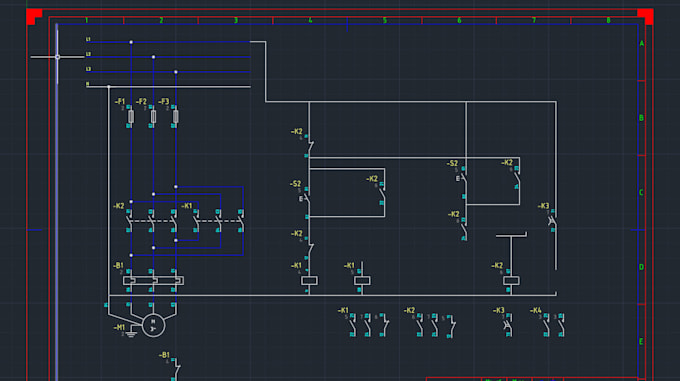
Task: Click row letter C on right border
Action: point(641,192)
